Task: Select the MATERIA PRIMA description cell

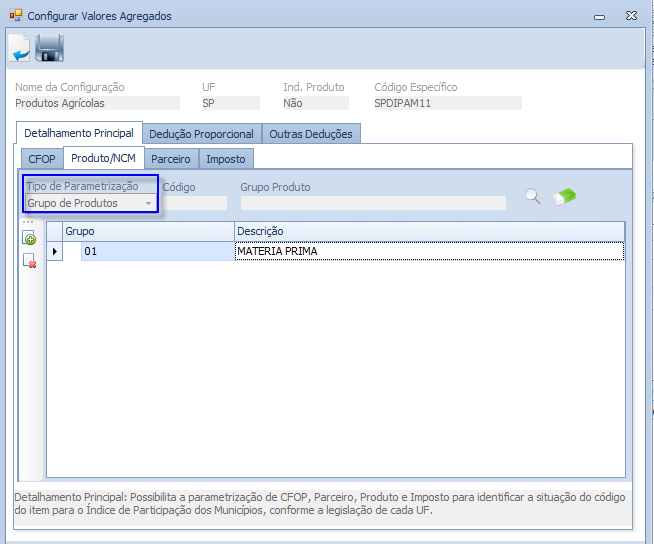Action: pos(429,251)
